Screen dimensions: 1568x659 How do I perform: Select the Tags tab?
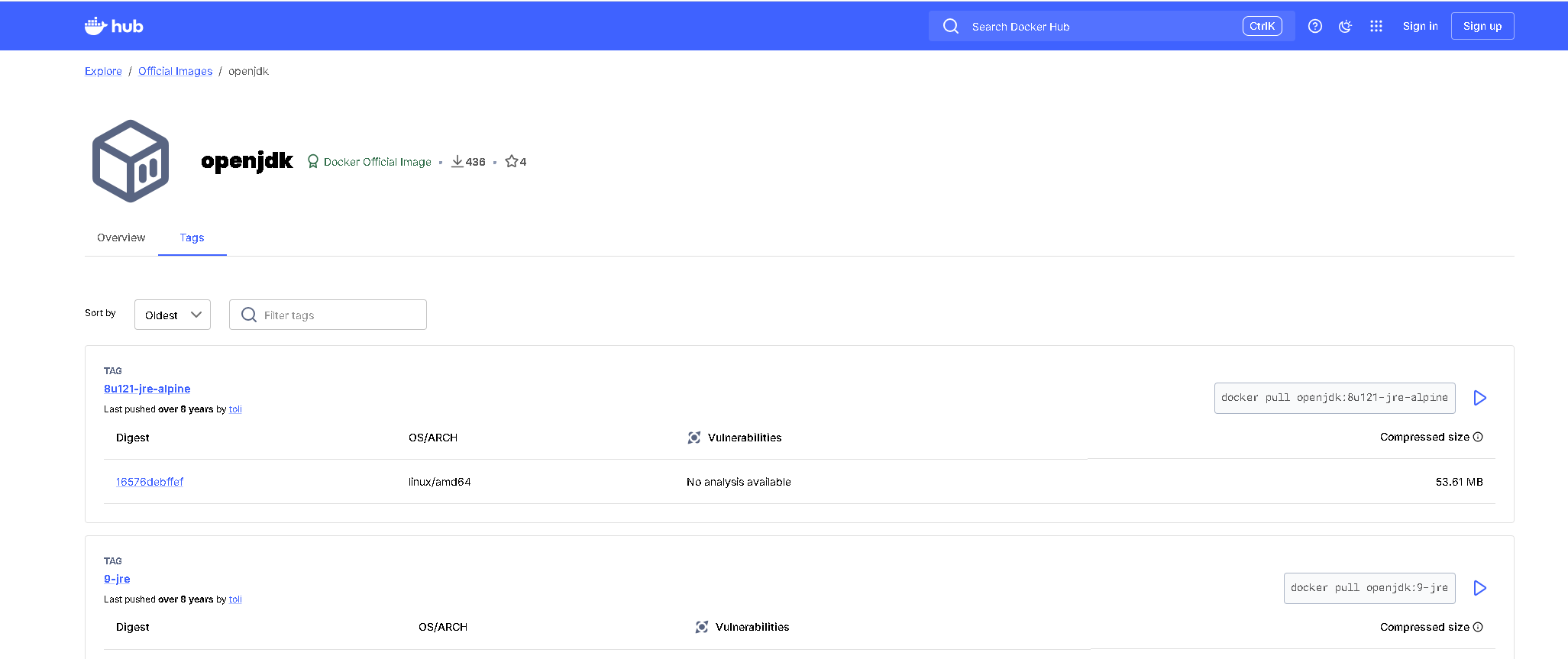(x=192, y=237)
